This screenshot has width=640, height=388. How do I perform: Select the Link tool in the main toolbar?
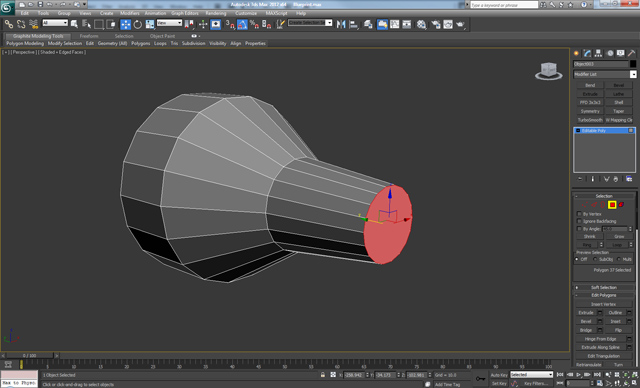pos(9,24)
